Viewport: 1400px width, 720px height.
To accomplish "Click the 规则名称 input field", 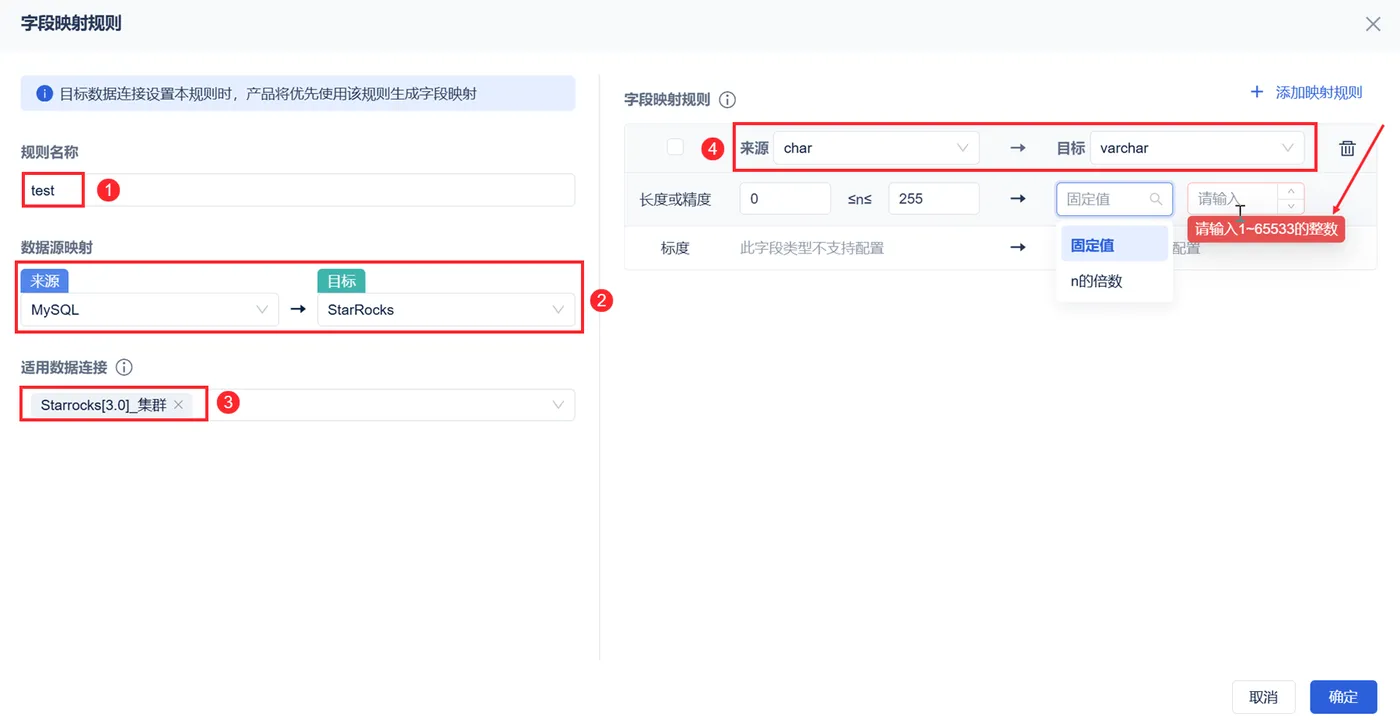I will pyautogui.click(x=330, y=190).
